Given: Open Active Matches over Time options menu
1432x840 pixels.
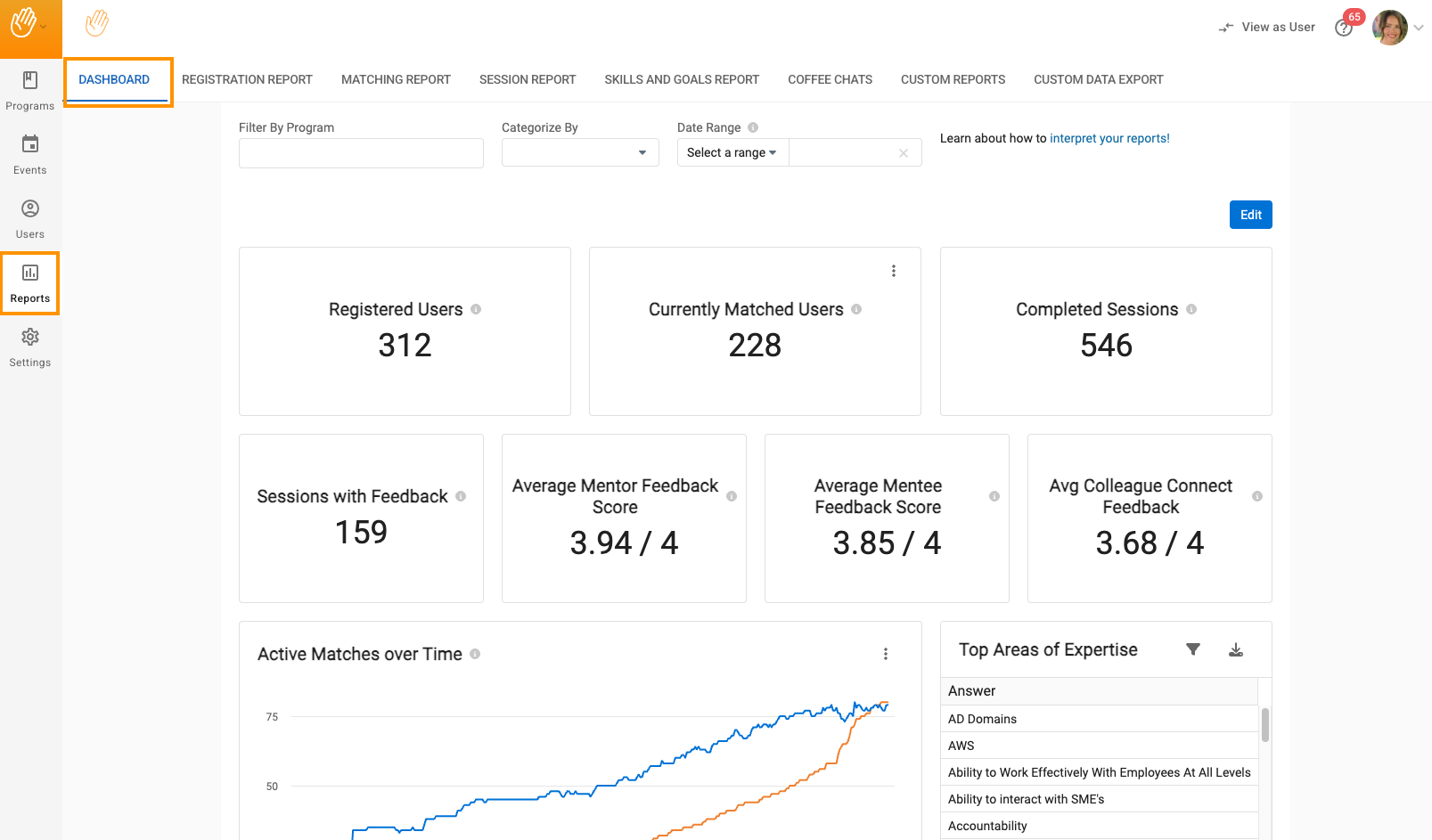Looking at the screenshot, I should pyautogui.click(x=885, y=654).
